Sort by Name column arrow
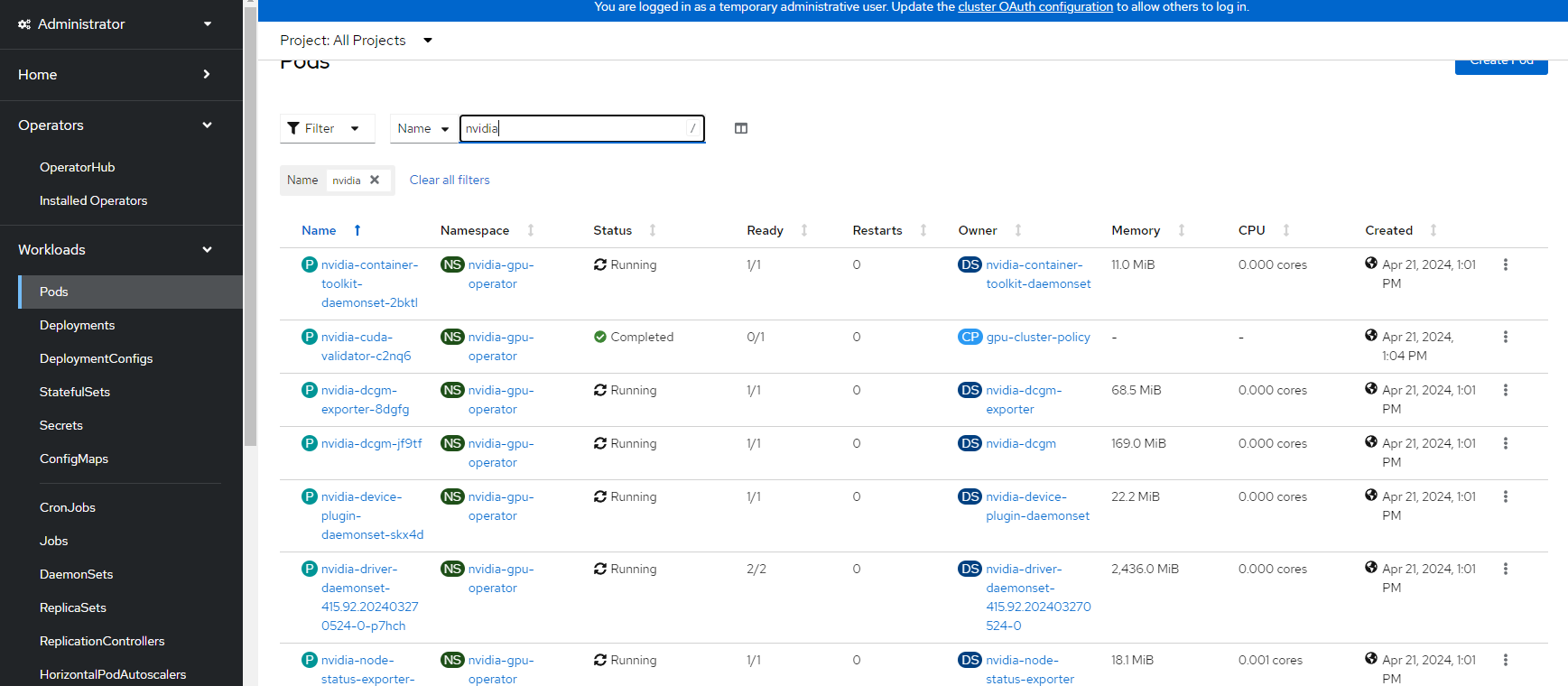This screenshot has height=686, width=1568. 357,230
